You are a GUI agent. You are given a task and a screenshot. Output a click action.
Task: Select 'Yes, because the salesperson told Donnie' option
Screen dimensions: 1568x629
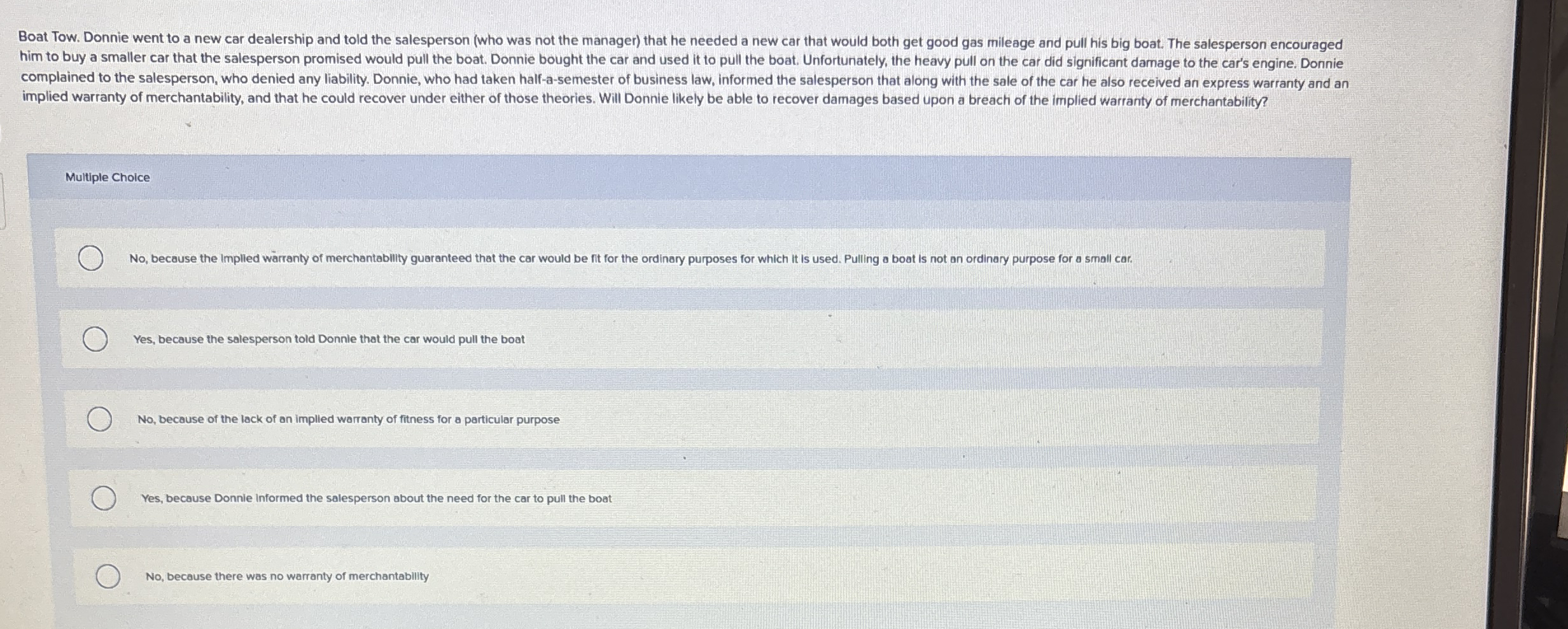96,340
